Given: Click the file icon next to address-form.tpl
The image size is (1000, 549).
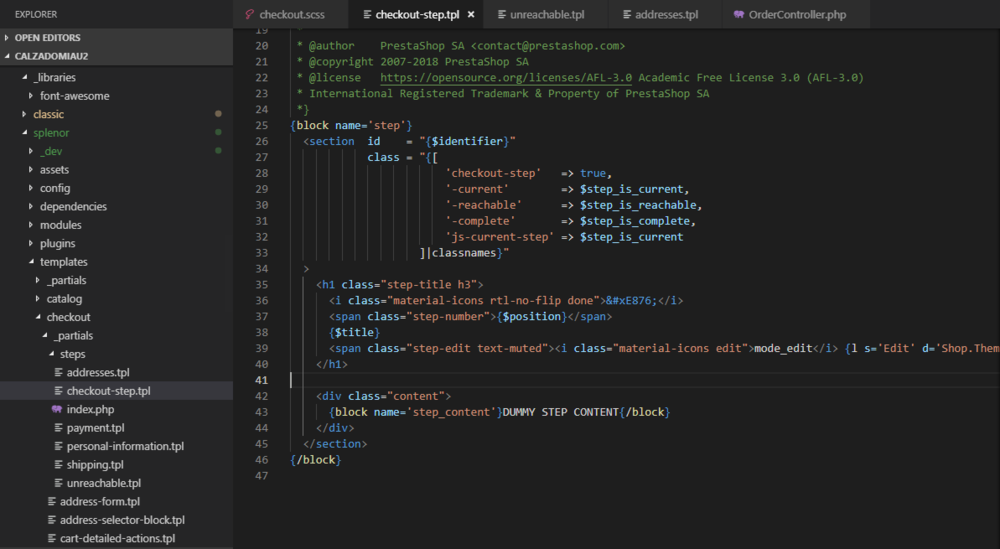Looking at the screenshot, I should pos(51,502).
